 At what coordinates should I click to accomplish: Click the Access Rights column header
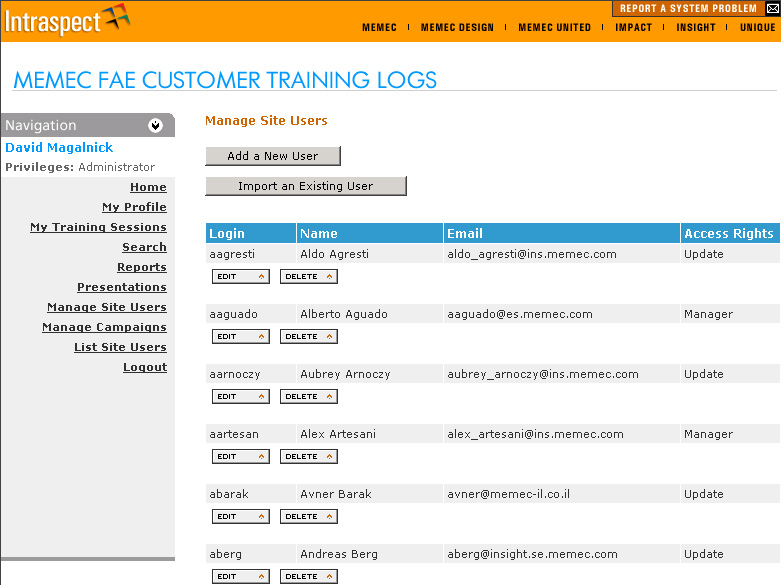730,233
